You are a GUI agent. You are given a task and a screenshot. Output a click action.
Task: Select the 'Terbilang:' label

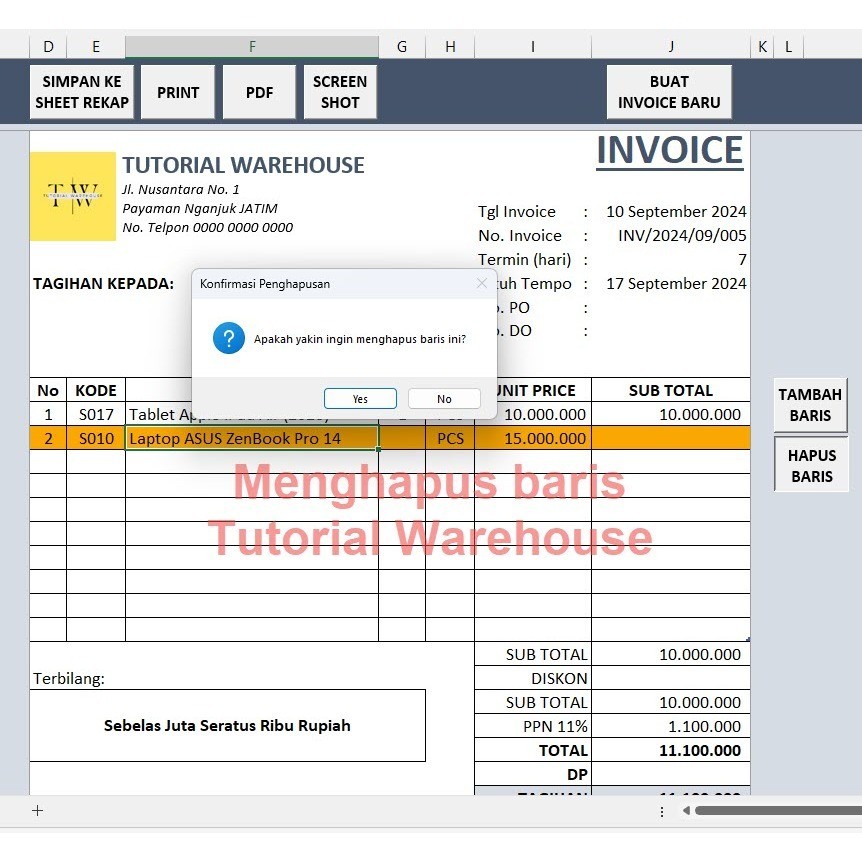click(69, 678)
